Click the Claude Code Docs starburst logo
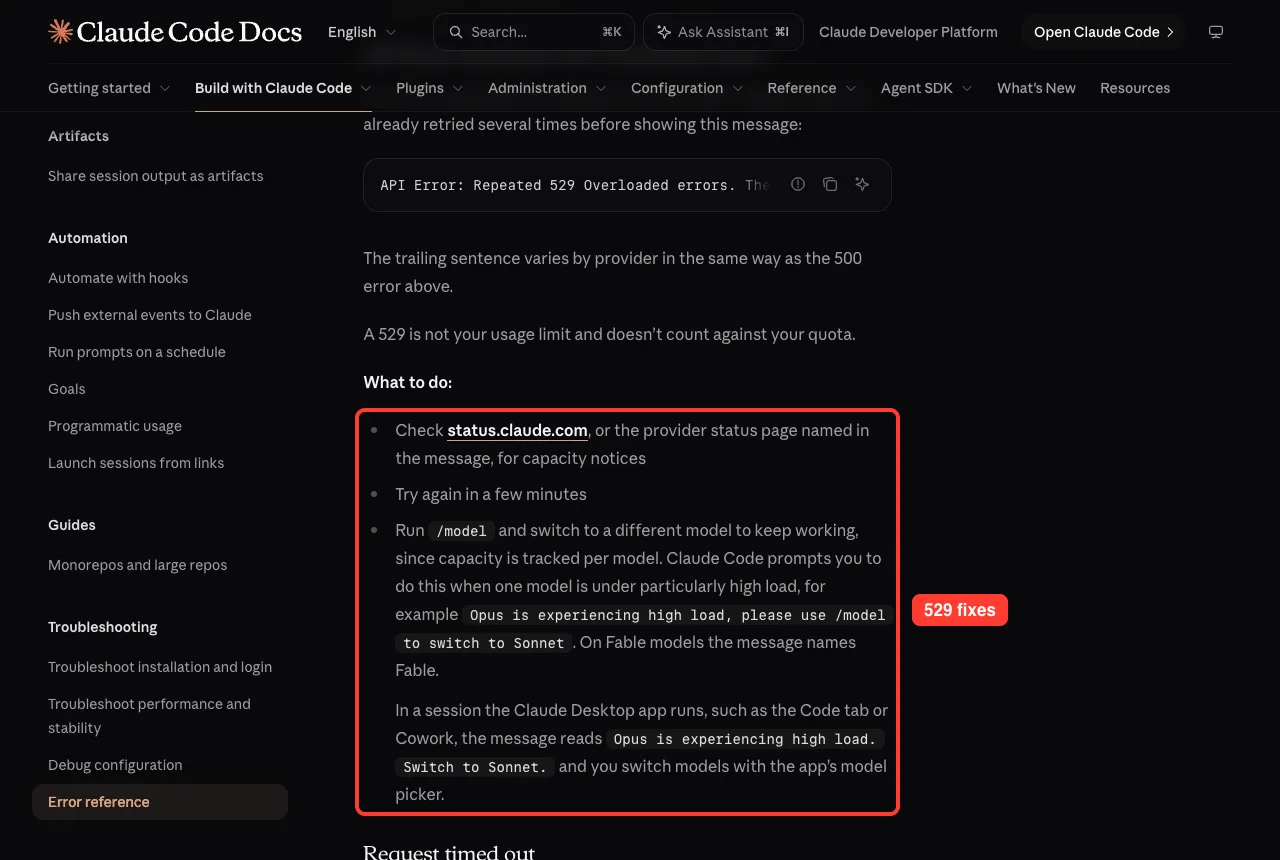This screenshot has height=860, width=1280. pos(60,32)
